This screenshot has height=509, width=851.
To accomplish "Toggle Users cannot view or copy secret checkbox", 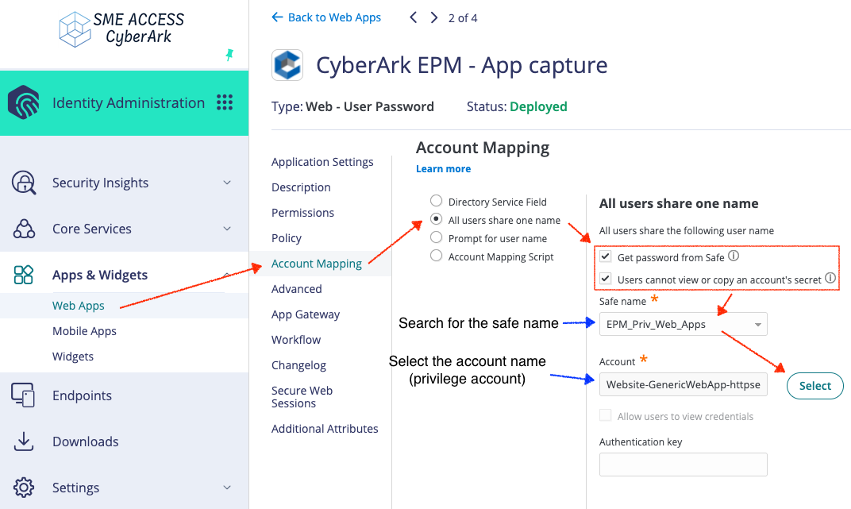I will click(x=605, y=279).
